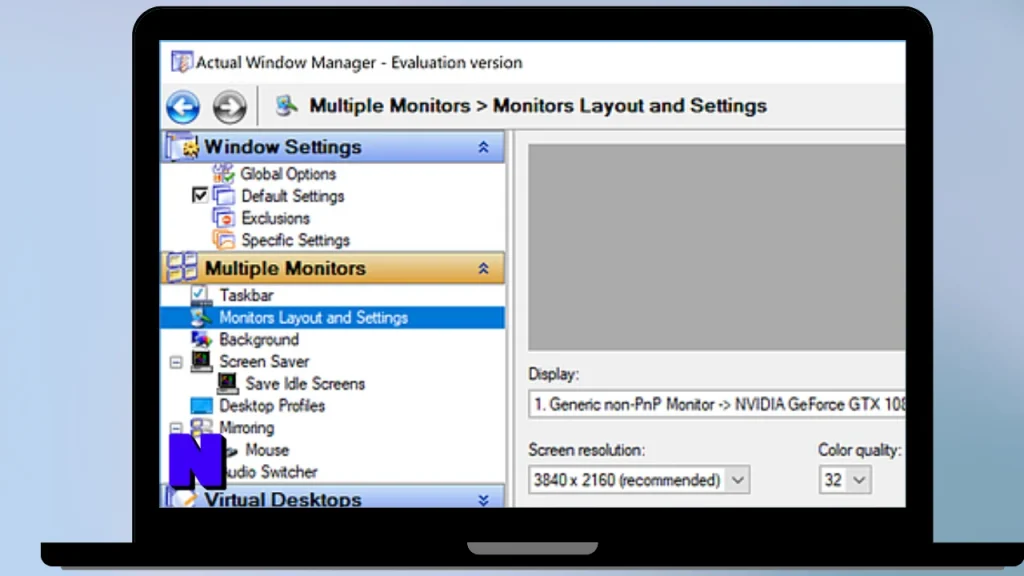The width and height of the screenshot is (1024, 576).
Task: Select Taskbar under Multiple Monitors
Action: point(246,295)
